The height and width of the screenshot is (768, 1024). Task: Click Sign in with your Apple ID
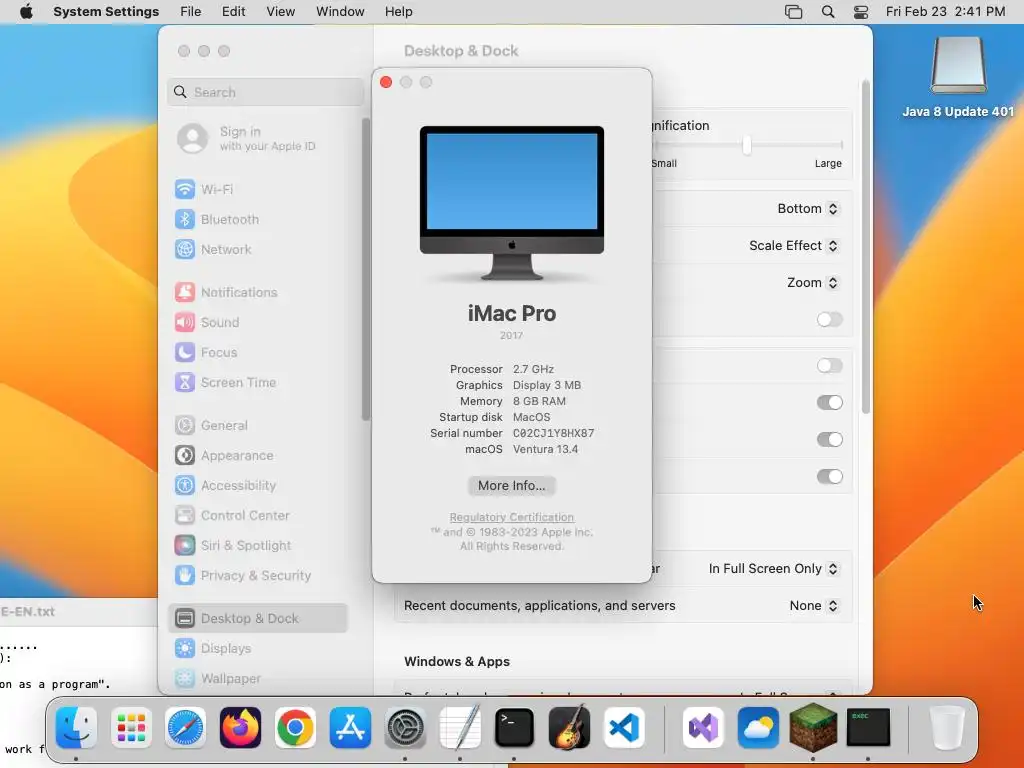tap(247, 138)
